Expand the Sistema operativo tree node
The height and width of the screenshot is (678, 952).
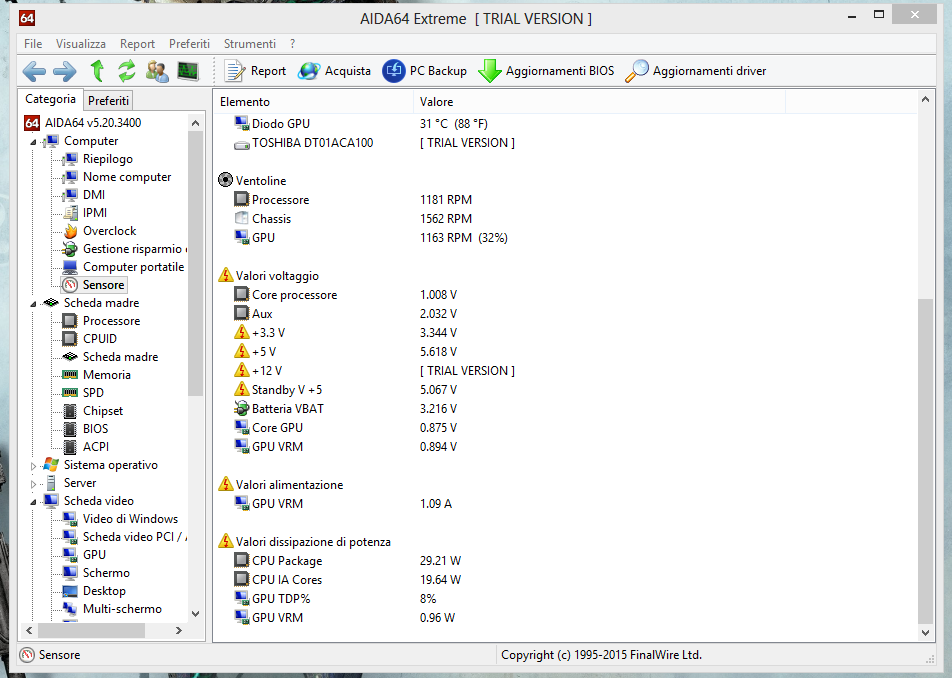click(x=33, y=466)
